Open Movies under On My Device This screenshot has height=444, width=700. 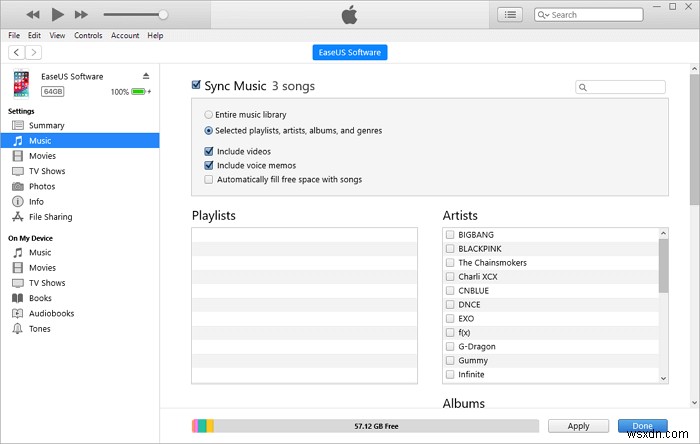click(80, 268)
